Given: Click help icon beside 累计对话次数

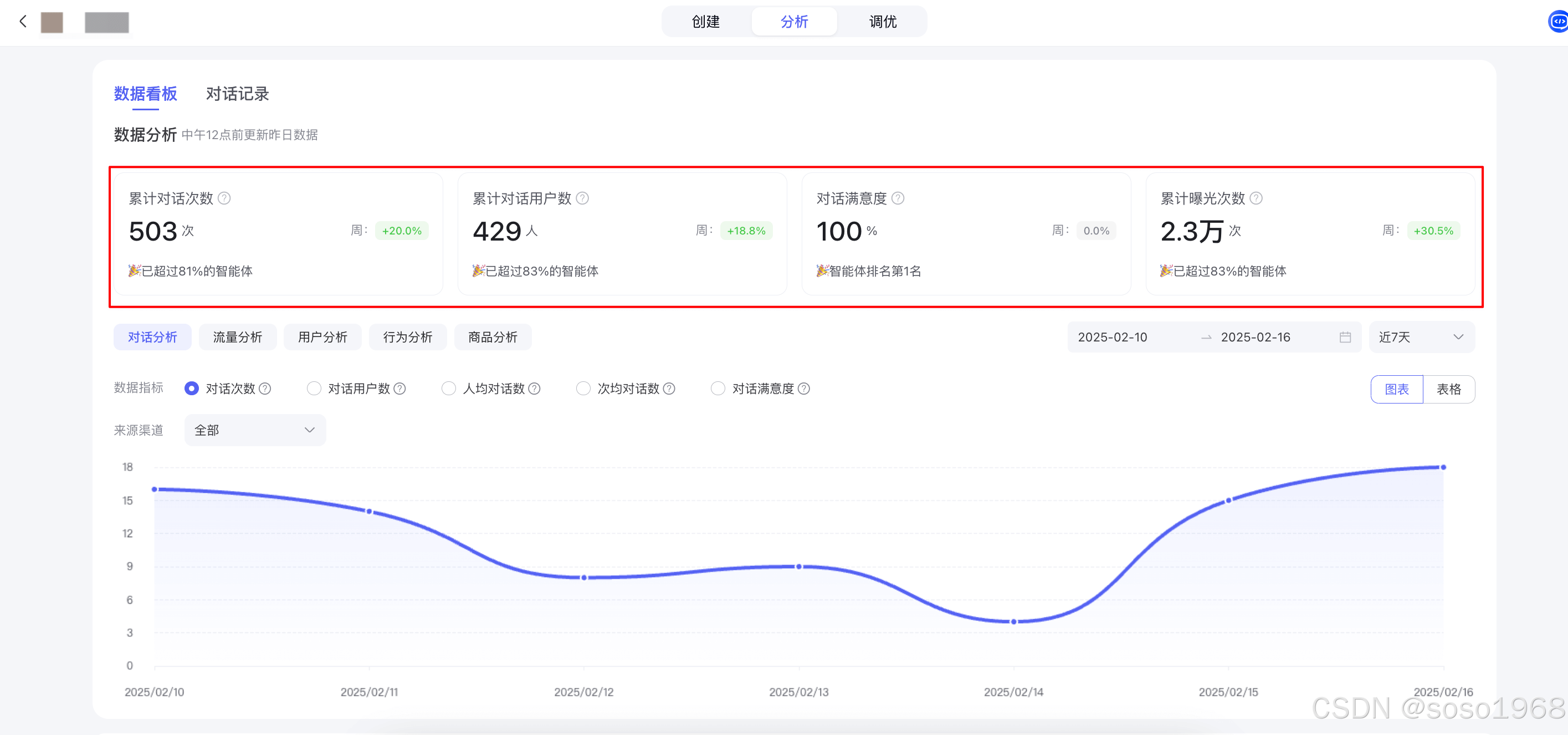Looking at the screenshot, I should 224,198.
